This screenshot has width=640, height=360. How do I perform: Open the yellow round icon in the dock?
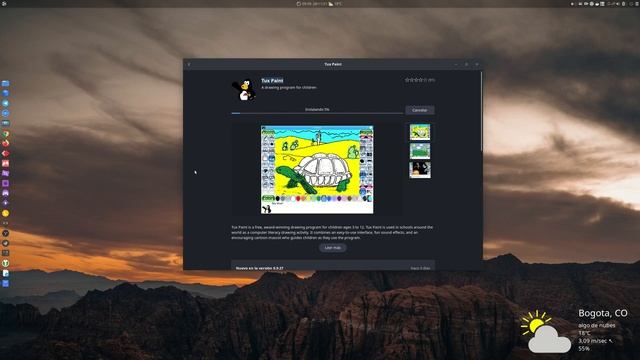[x=5, y=213]
